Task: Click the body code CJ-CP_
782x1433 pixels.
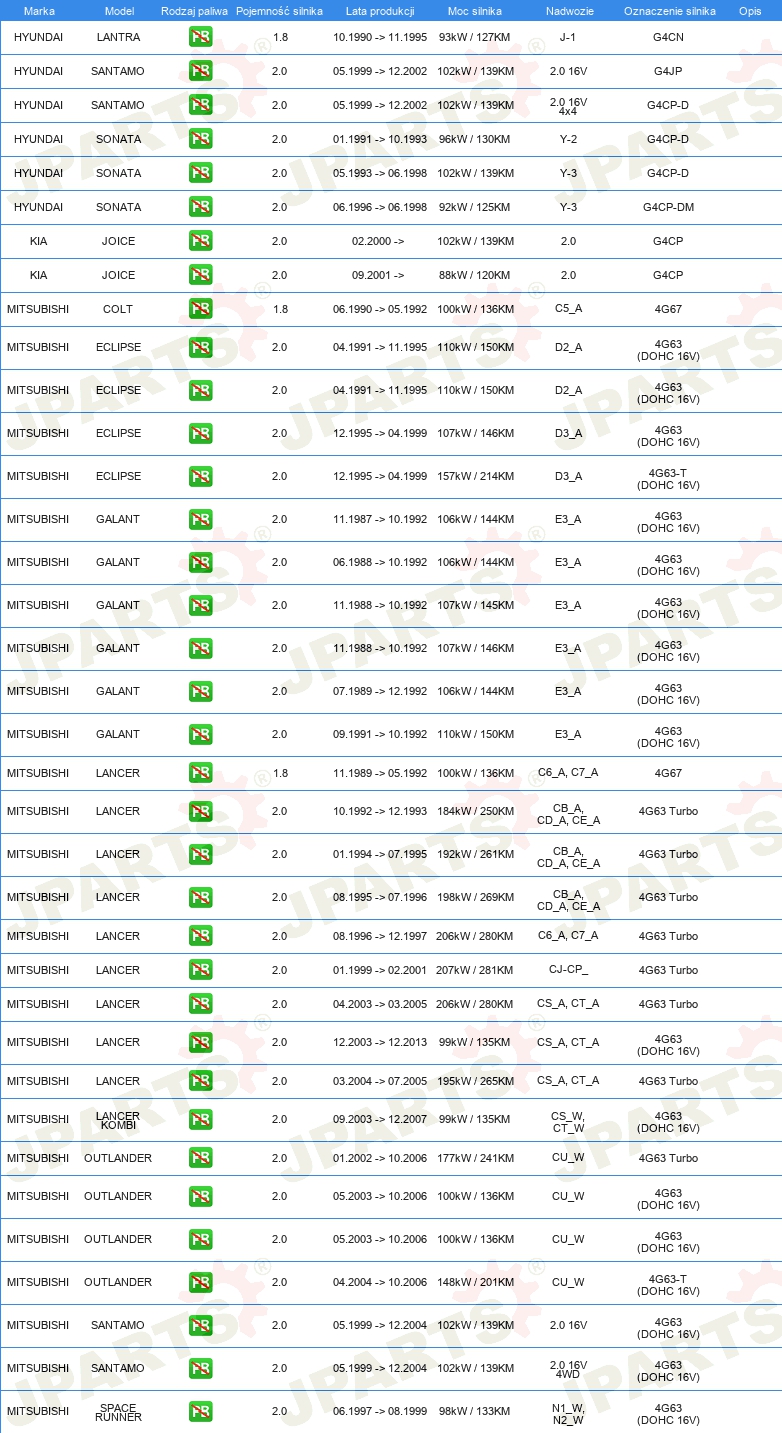Action: pos(568,970)
